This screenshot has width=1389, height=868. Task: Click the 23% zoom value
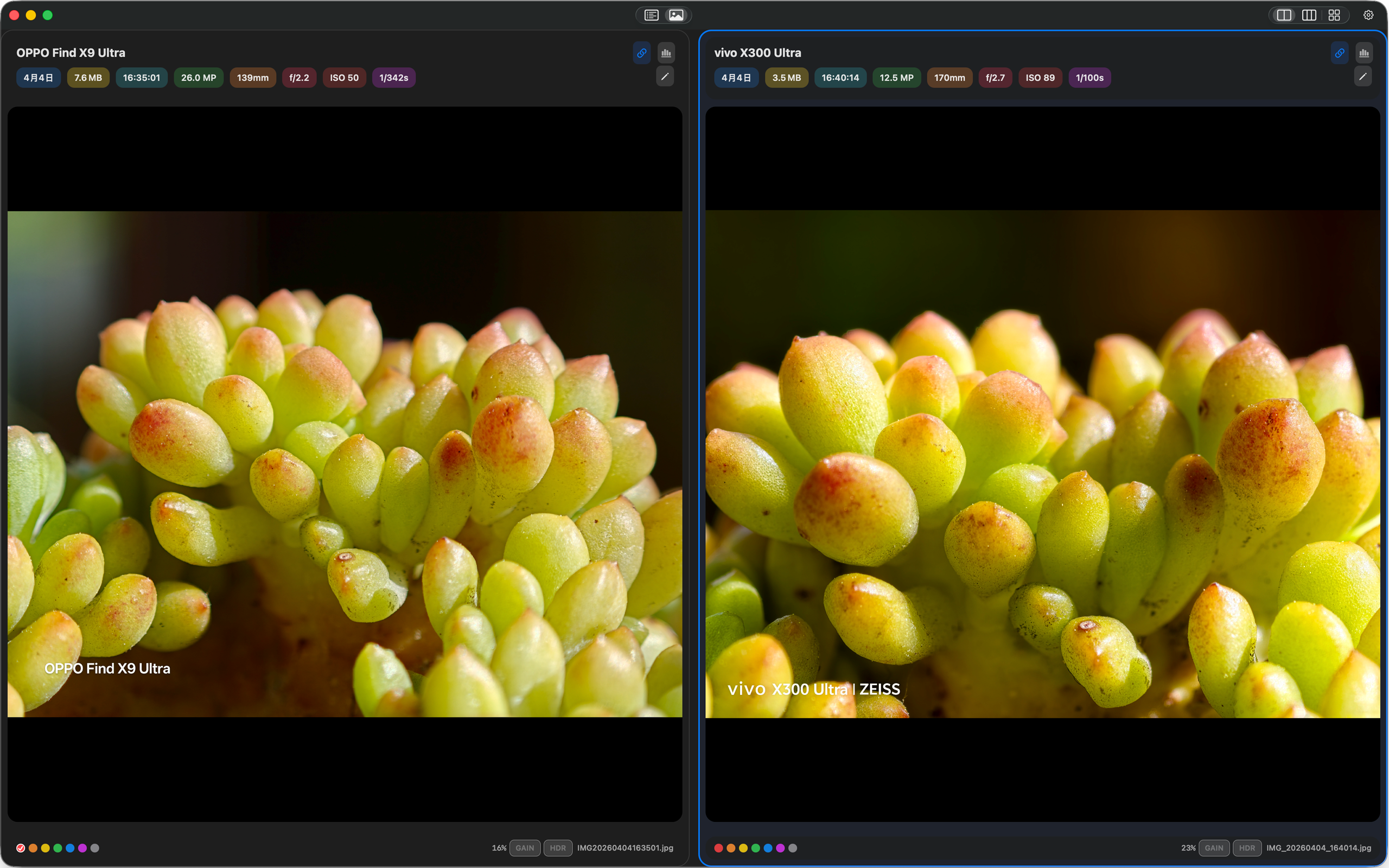click(1188, 848)
